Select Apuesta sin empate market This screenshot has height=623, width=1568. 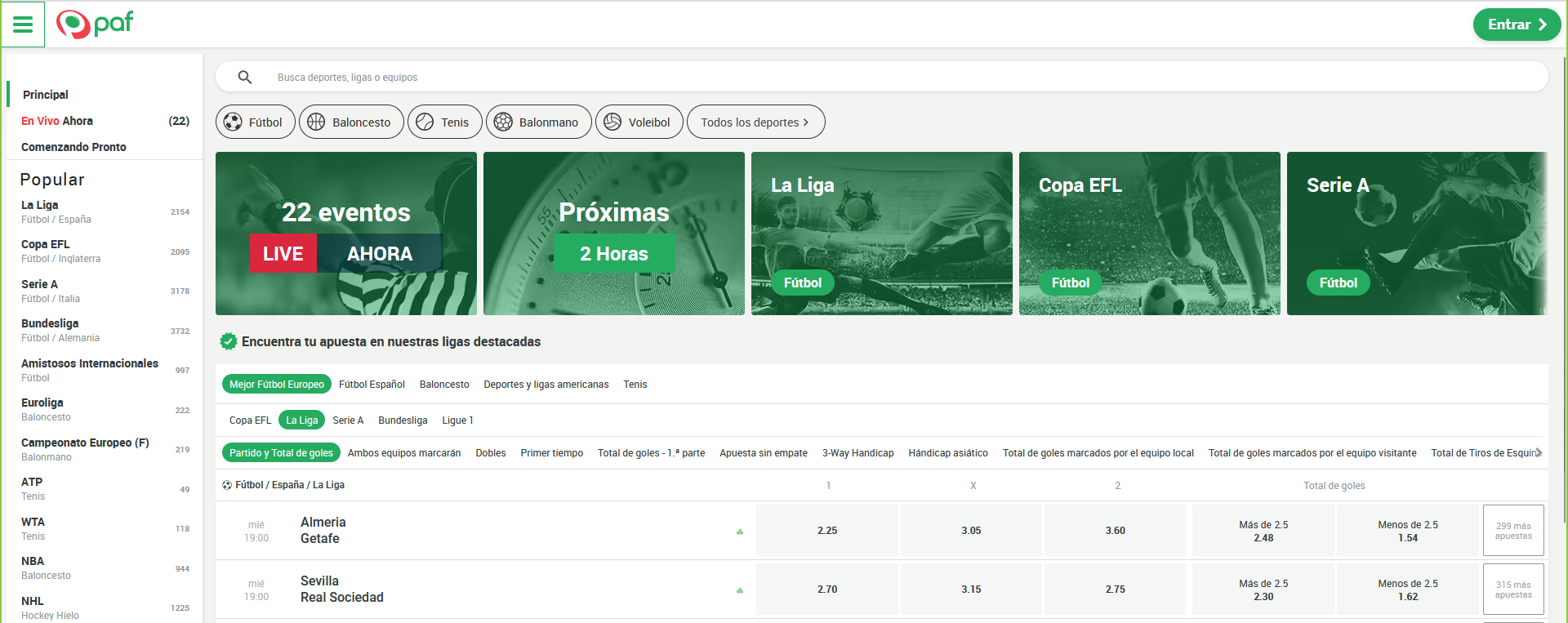[764, 452]
